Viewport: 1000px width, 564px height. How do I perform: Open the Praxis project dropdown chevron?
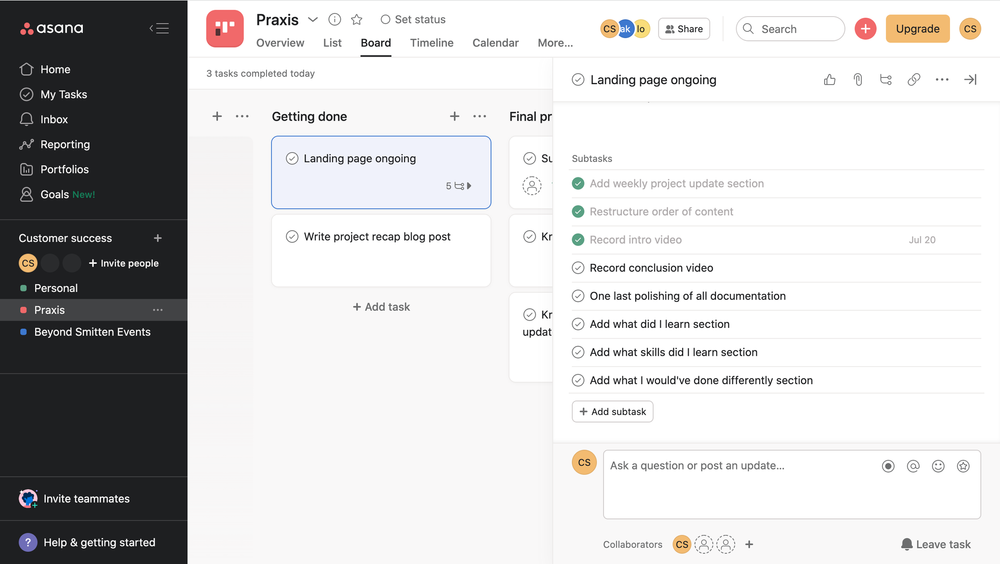(312, 20)
